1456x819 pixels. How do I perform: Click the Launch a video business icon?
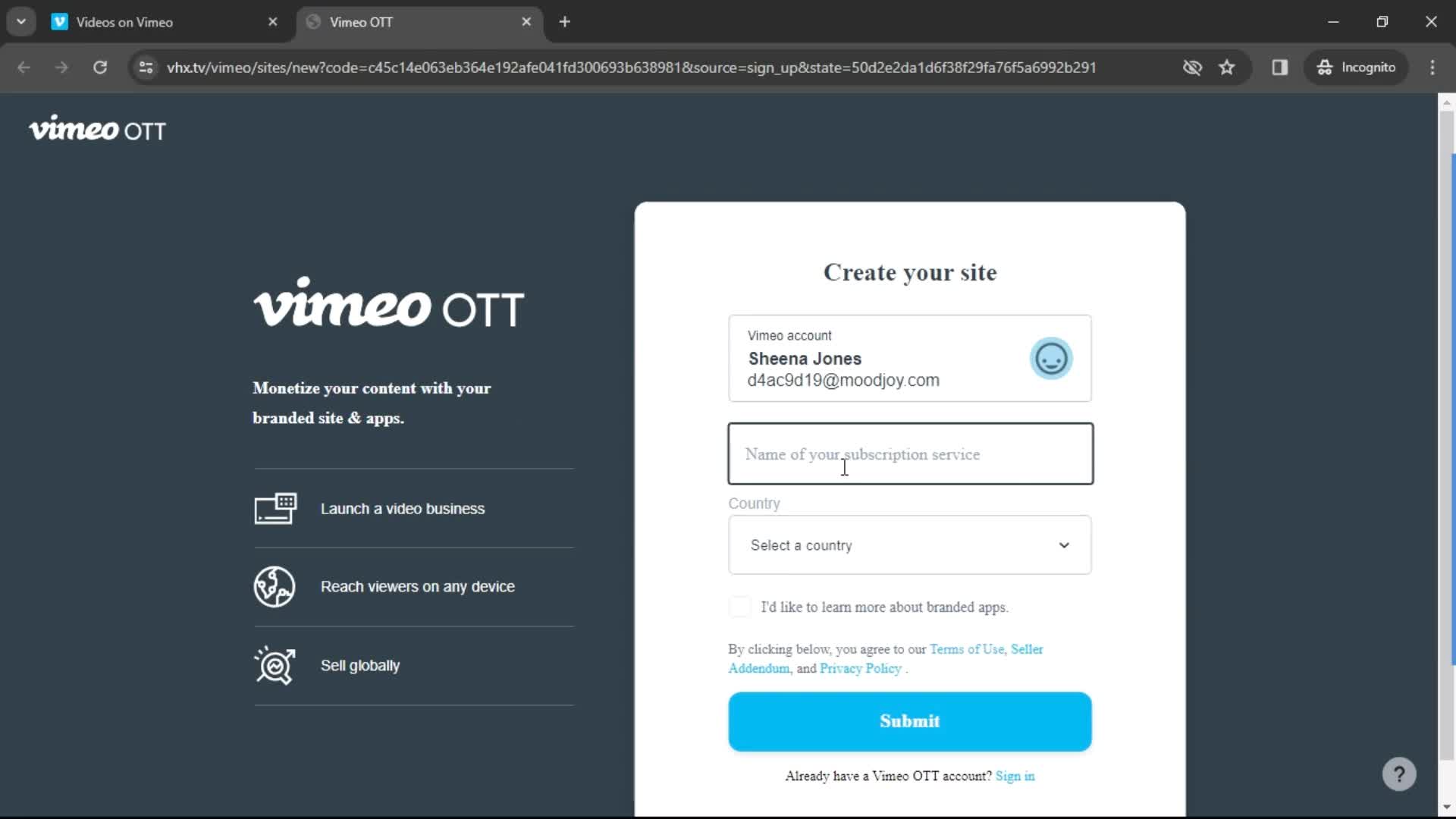pos(275,508)
